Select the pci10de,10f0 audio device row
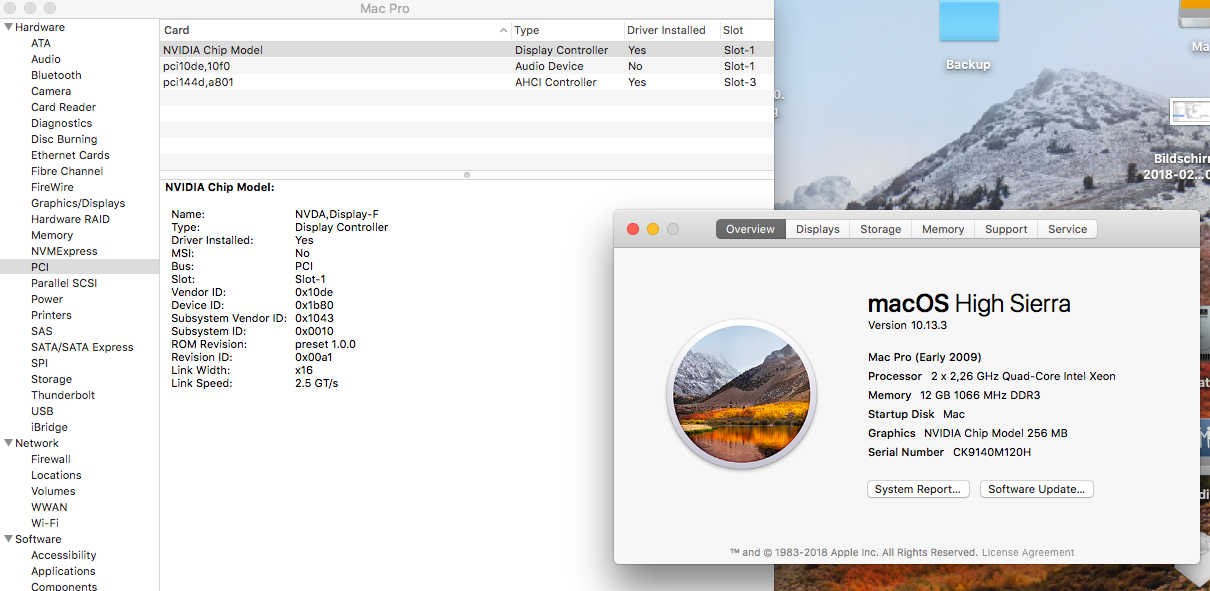Screen dimensions: 1210x591 click(x=467, y=66)
